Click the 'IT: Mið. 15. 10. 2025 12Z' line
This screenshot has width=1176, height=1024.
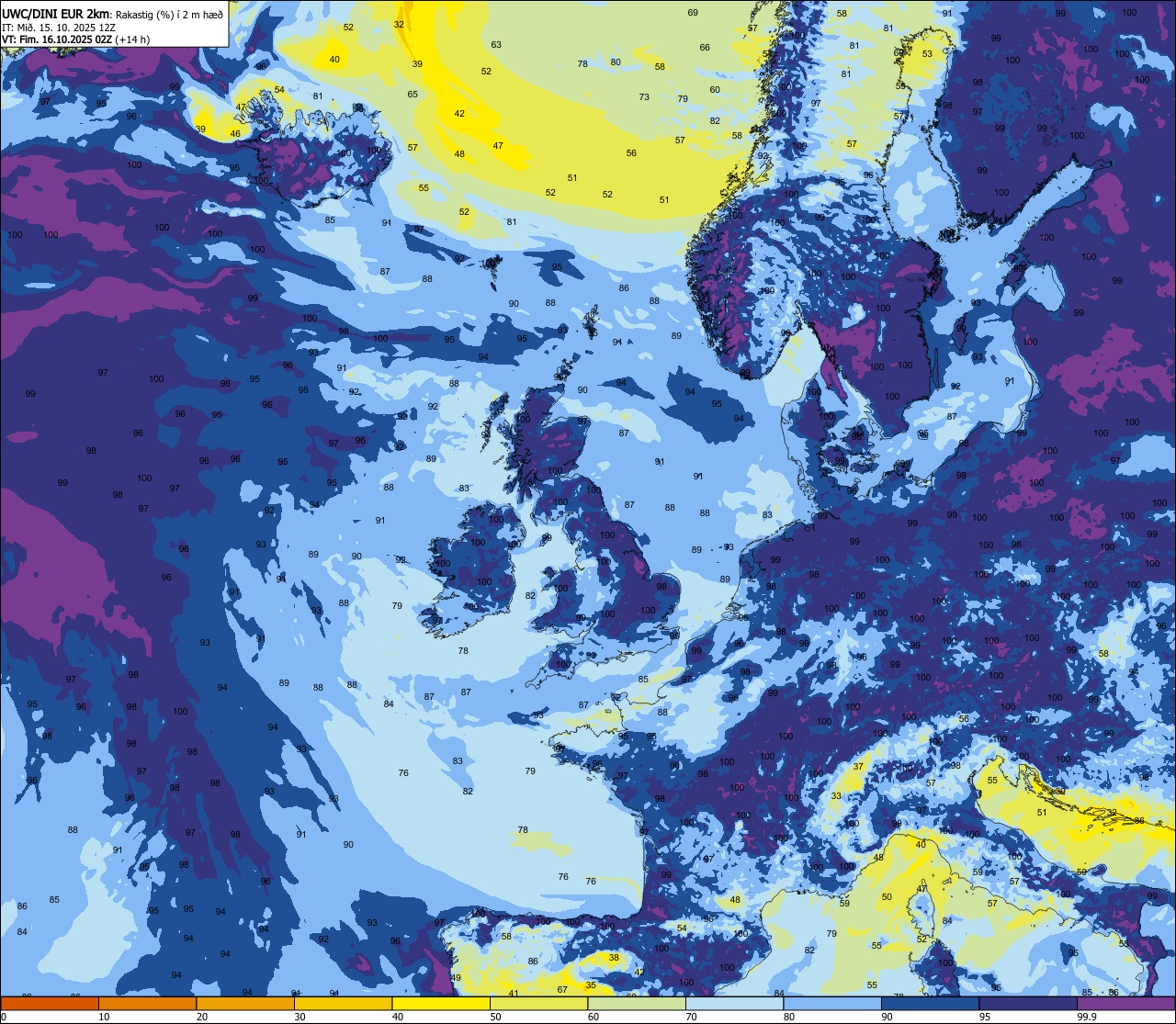(x=59, y=27)
